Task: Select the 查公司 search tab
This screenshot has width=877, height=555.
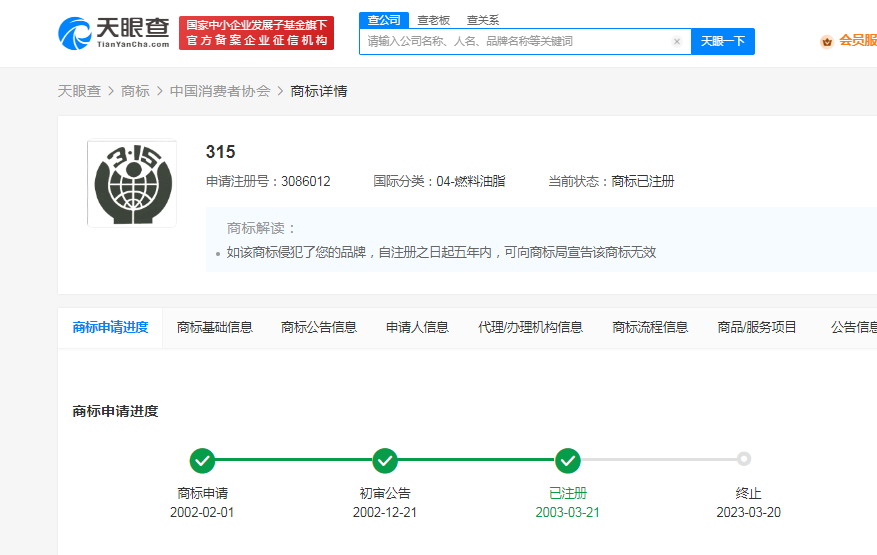Action: coord(384,20)
